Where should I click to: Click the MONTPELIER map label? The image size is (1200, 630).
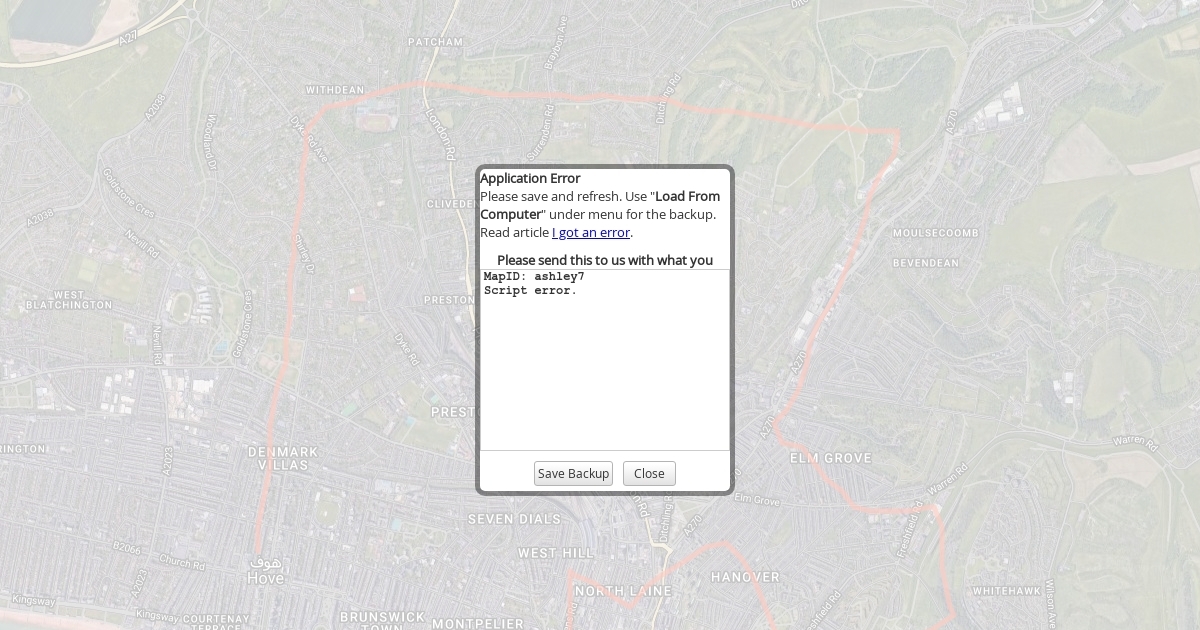(478, 623)
